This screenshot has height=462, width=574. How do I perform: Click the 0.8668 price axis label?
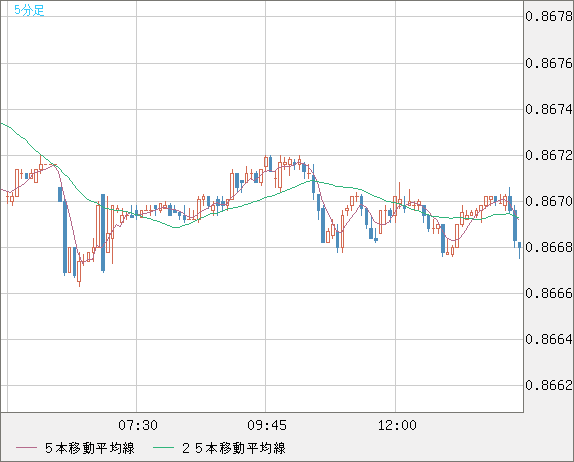click(x=548, y=247)
